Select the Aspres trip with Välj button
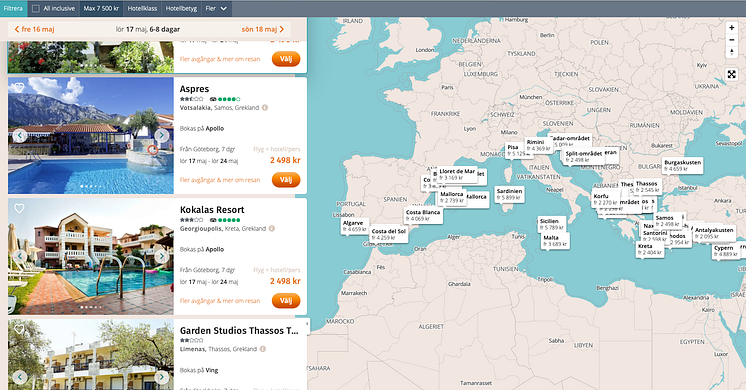Screen dimensions: 746x390 286,180
